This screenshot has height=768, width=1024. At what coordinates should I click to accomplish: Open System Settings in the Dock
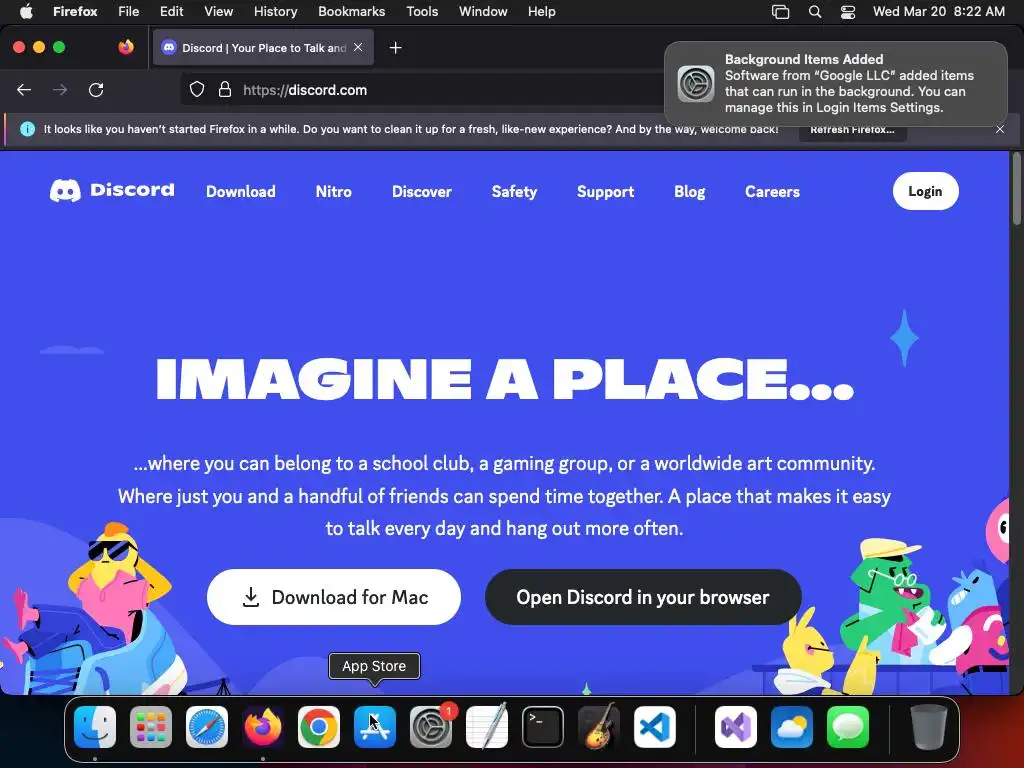tap(431, 727)
